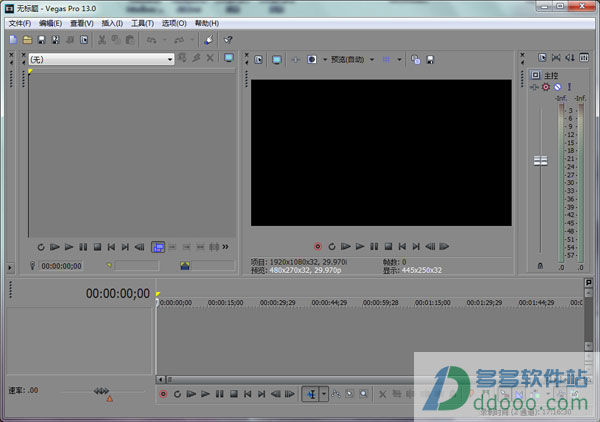Screen dimensions: 600x422
Task: Click the 00:00:15;00 mark on time ruler
Action: click(x=225, y=303)
